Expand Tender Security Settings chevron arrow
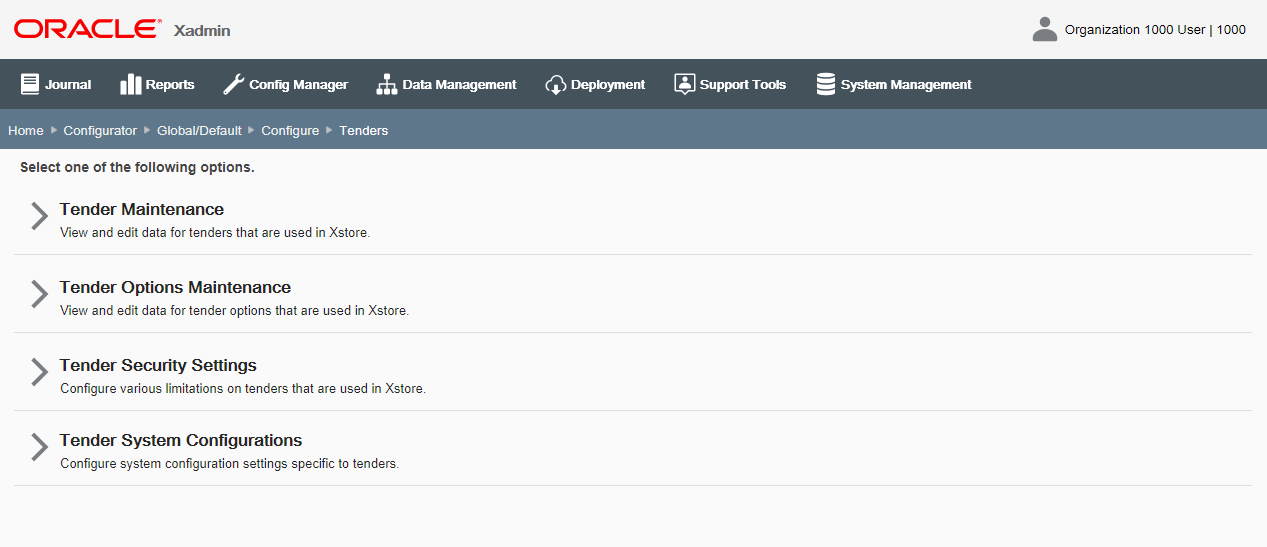 click(x=39, y=372)
